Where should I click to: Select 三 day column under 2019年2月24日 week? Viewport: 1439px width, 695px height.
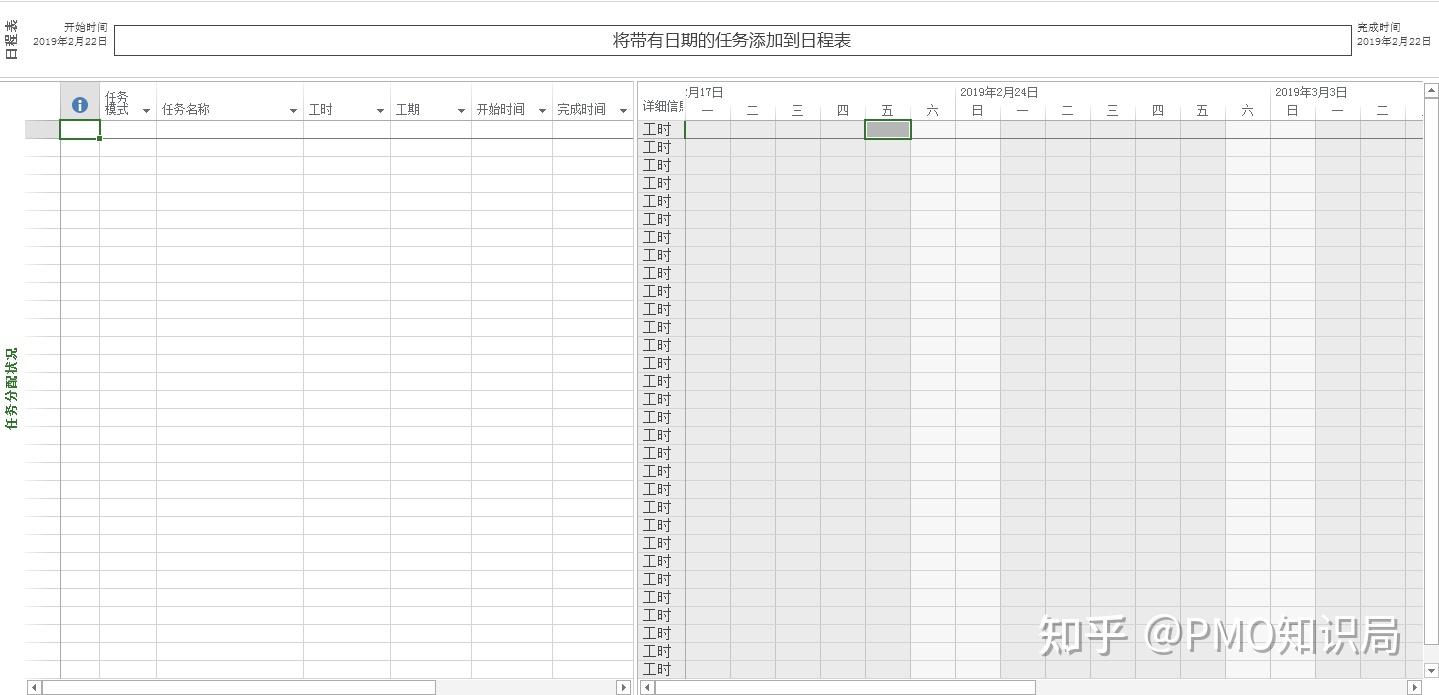1112,111
